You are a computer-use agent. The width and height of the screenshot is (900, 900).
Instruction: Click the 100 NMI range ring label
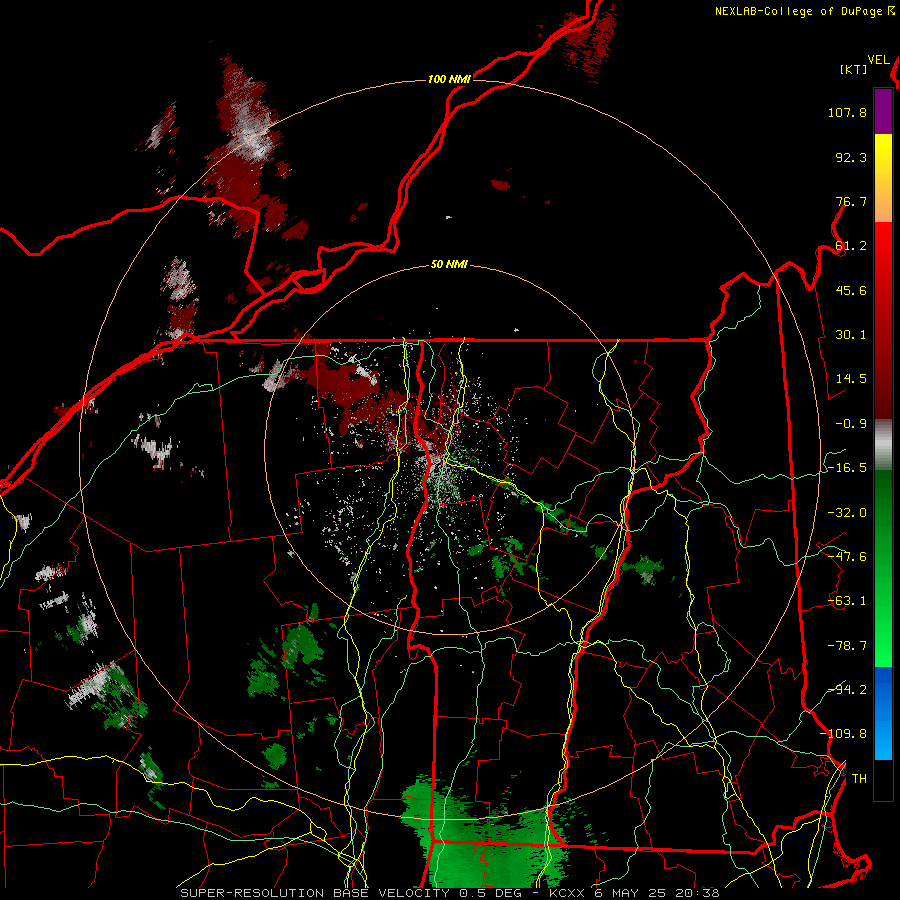click(449, 79)
